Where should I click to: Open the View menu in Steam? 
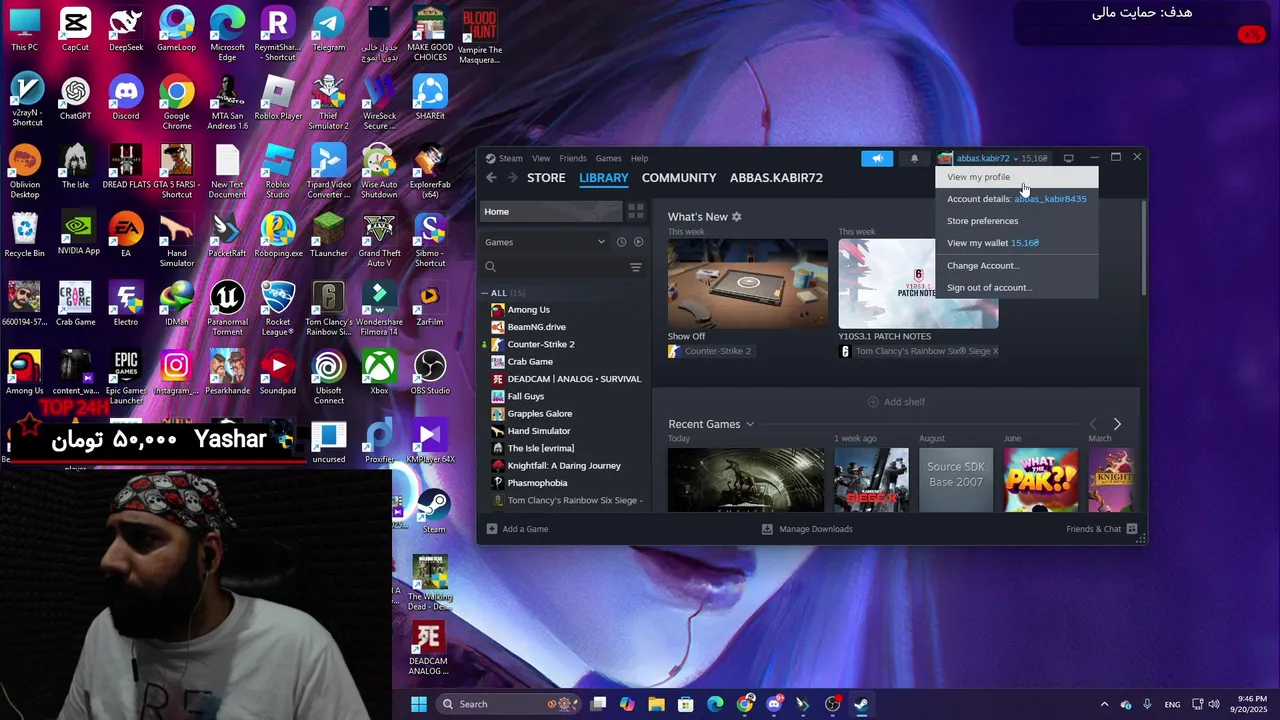point(541,158)
